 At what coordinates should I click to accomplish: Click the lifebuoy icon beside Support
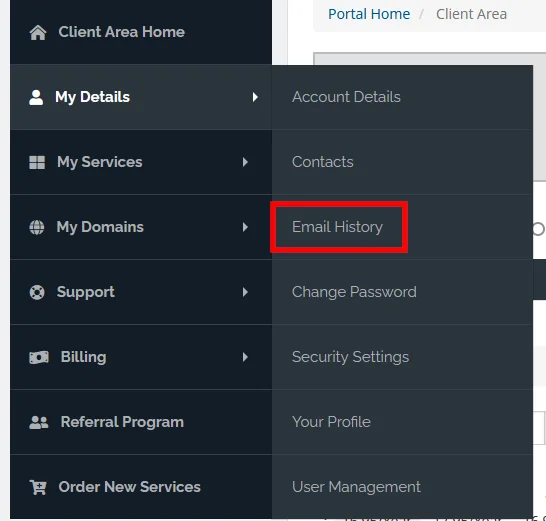(37, 292)
